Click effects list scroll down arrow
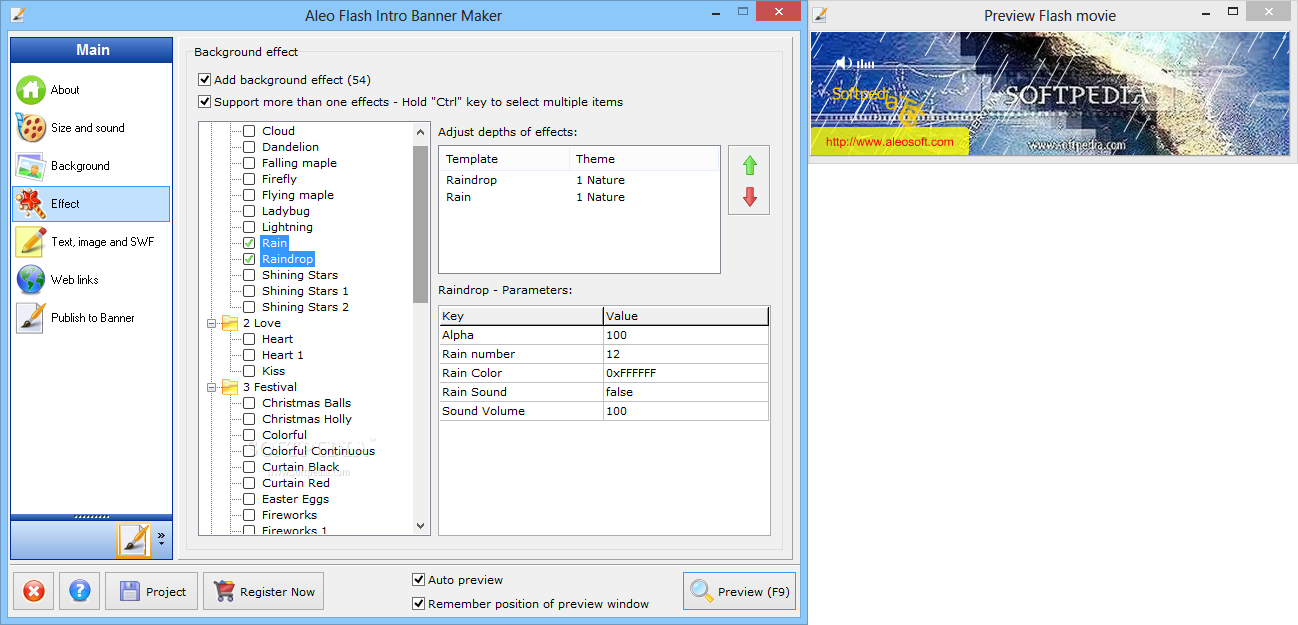This screenshot has width=1298, height=625. [421, 526]
